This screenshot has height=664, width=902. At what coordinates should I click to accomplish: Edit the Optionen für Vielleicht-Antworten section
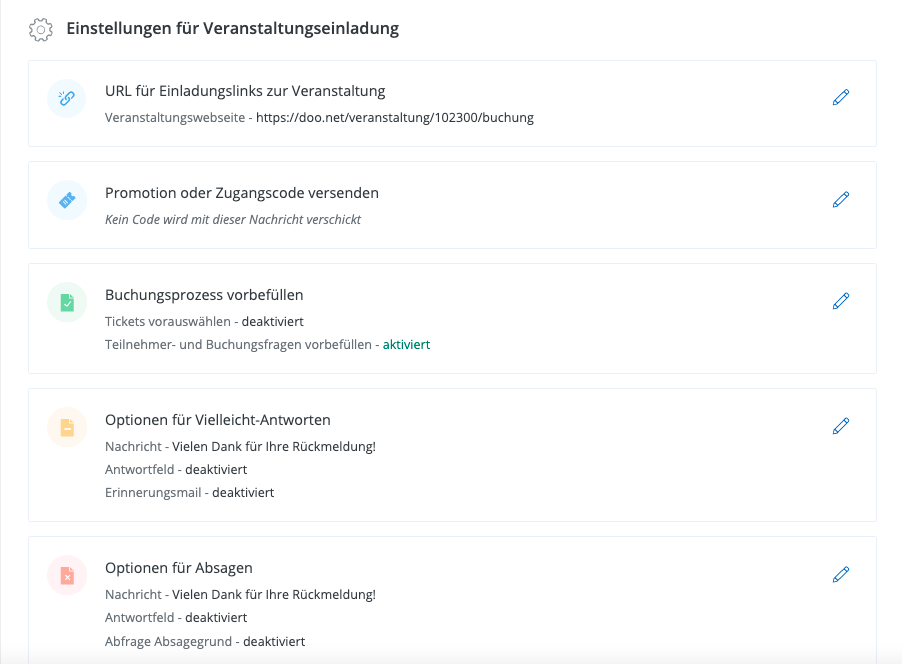pyautogui.click(x=841, y=426)
